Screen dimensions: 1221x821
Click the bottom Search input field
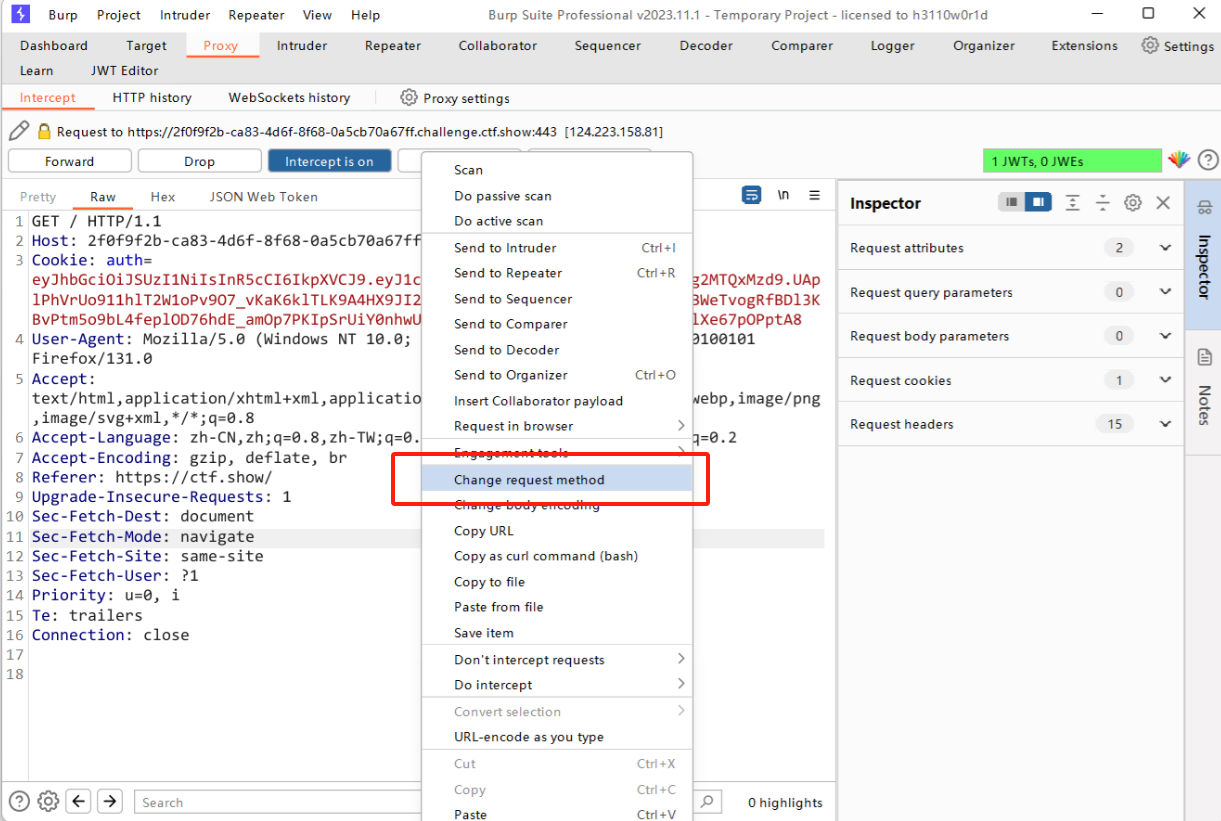270,802
